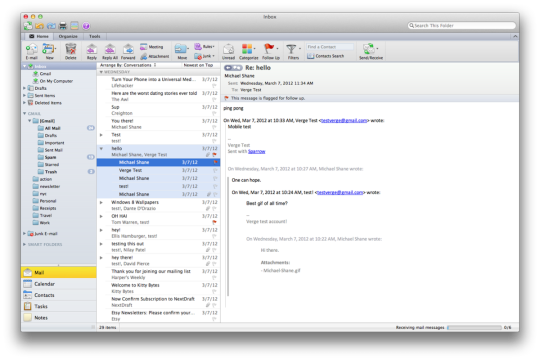Click Reply All in the ribbon
The height and width of the screenshot is (360, 540).
110,51
